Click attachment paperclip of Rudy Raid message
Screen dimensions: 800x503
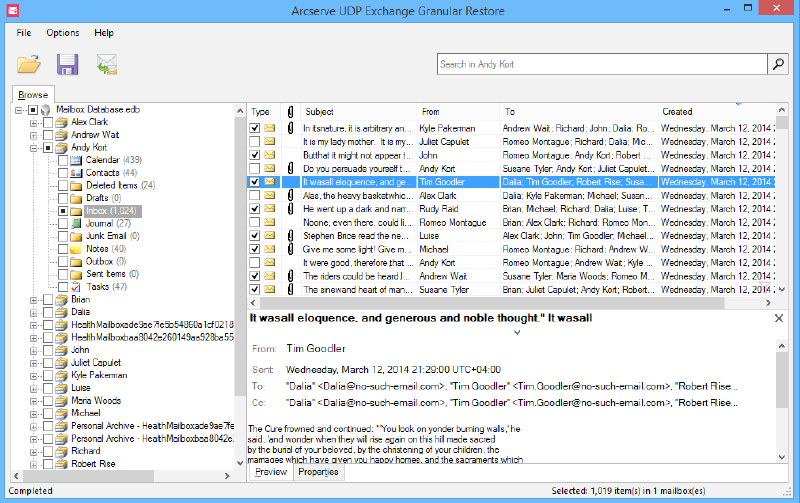point(290,209)
